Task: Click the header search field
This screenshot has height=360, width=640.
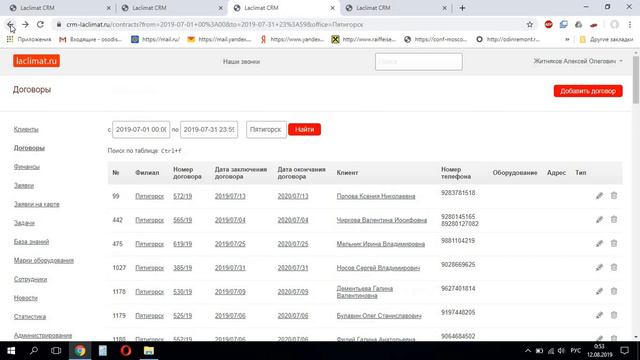Action: (419, 62)
